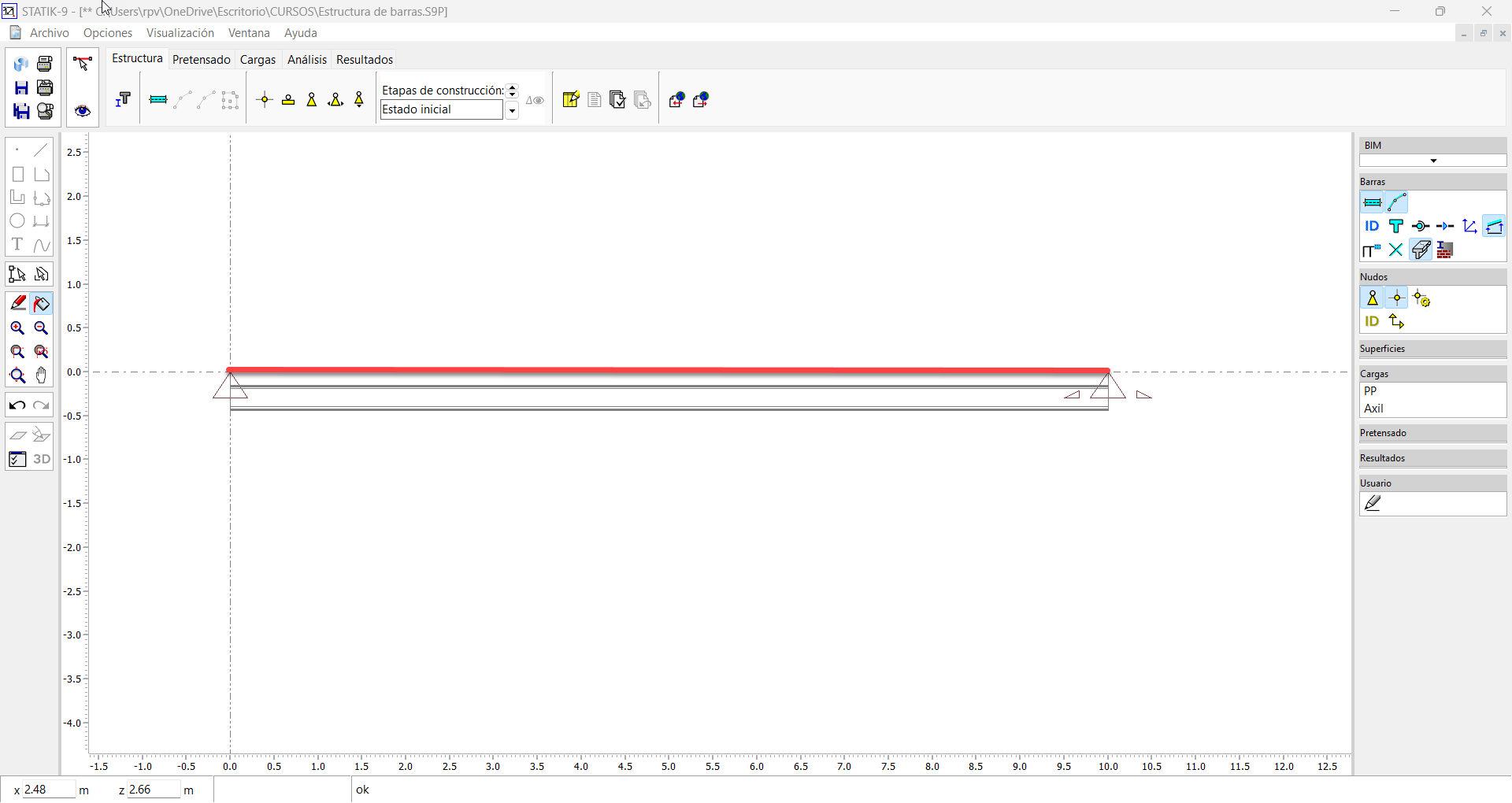
Task: Select the zoom in magnifier tool
Action: click(17, 328)
